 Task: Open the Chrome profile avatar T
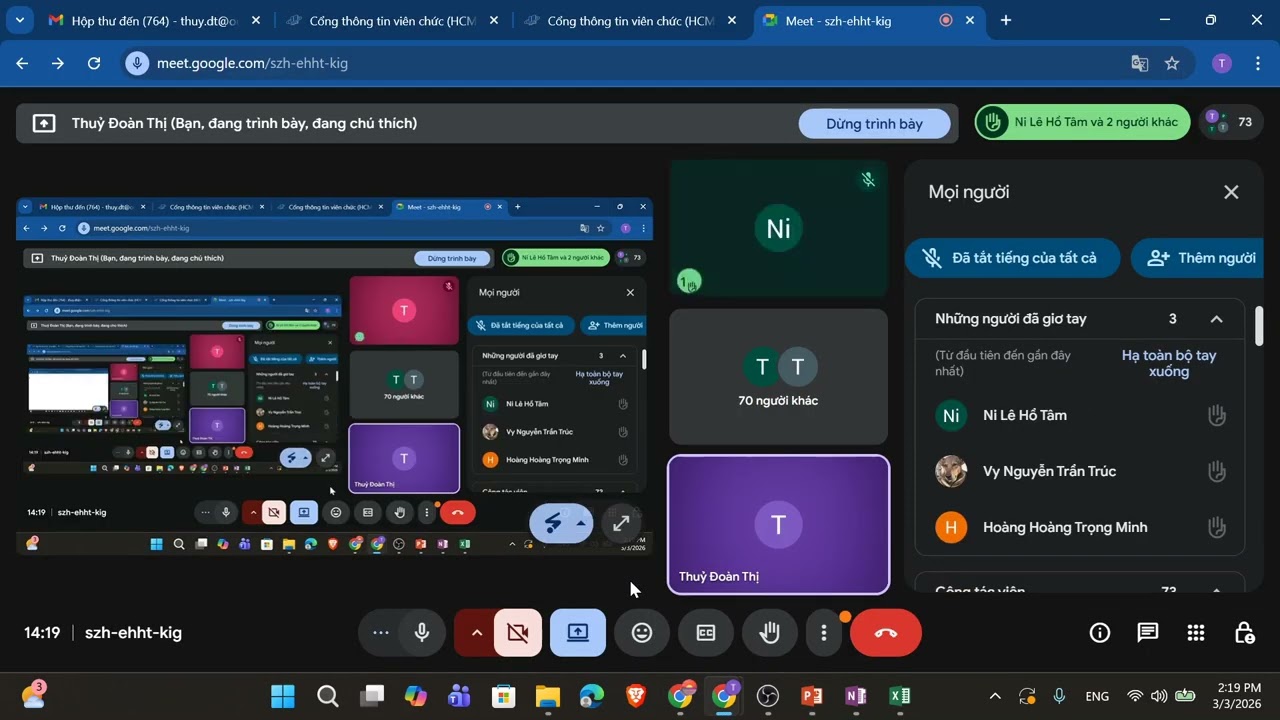click(x=1221, y=63)
